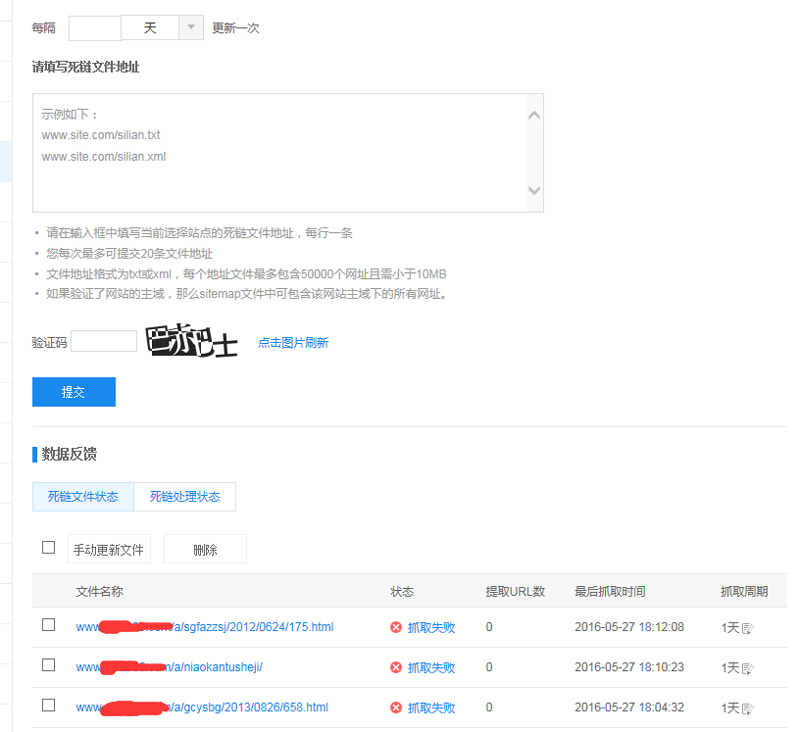This screenshot has height=732, width=800.
Task: Click the 验证码 input field
Action: click(x=104, y=341)
